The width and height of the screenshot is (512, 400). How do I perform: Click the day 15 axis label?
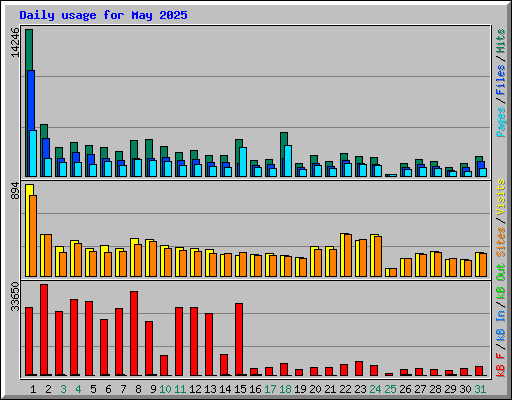240,389
